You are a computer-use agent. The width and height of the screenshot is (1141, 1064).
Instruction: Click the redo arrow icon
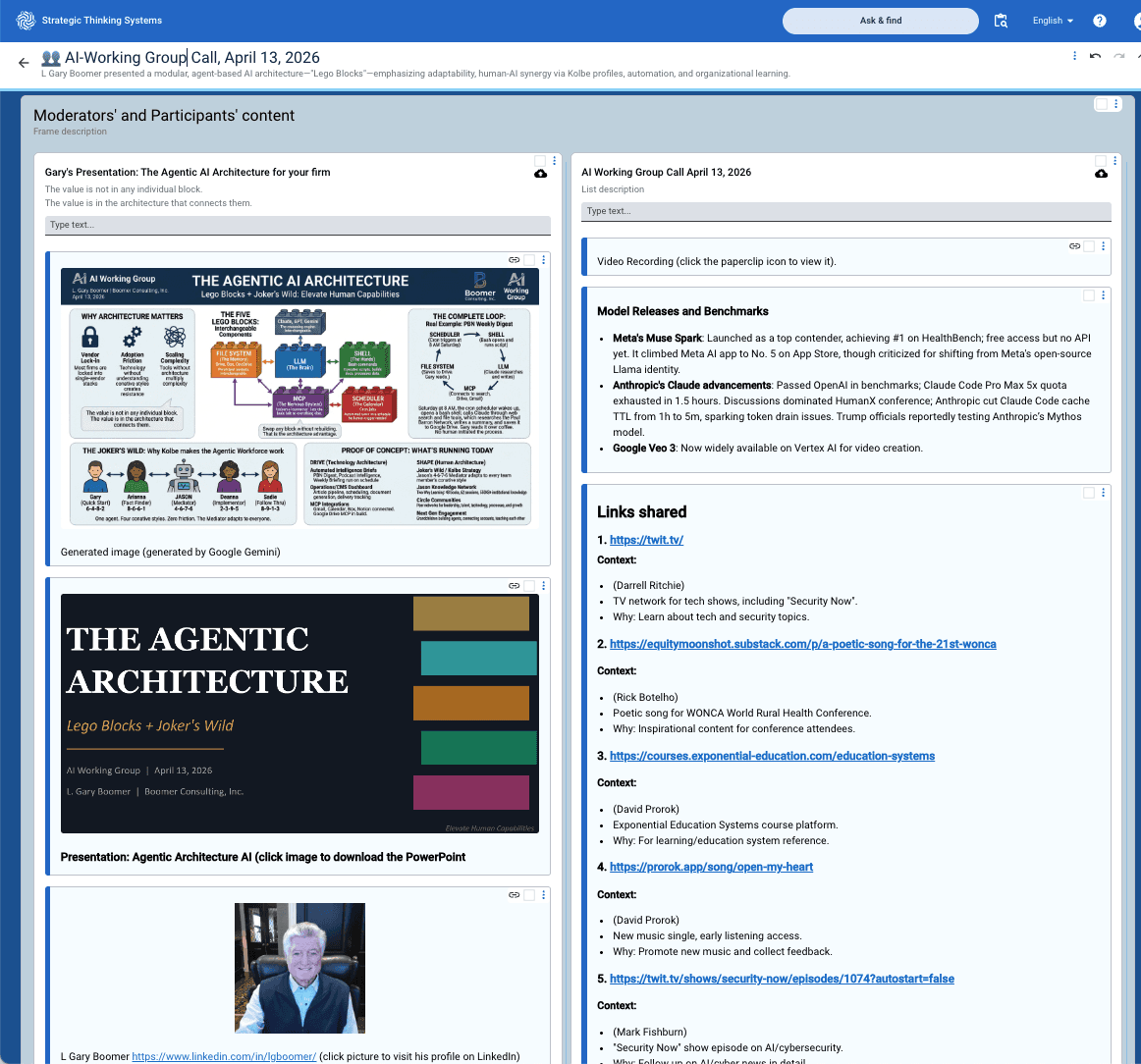click(1119, 56)
